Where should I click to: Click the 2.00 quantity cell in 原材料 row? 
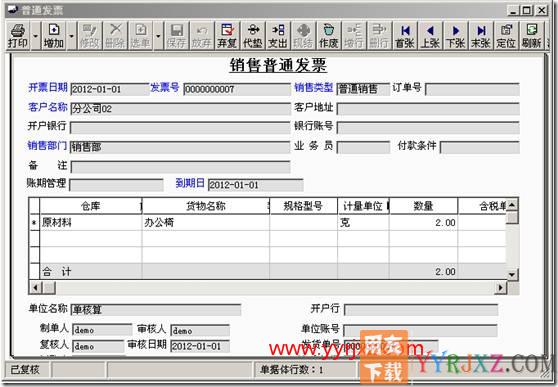point(423,223)
